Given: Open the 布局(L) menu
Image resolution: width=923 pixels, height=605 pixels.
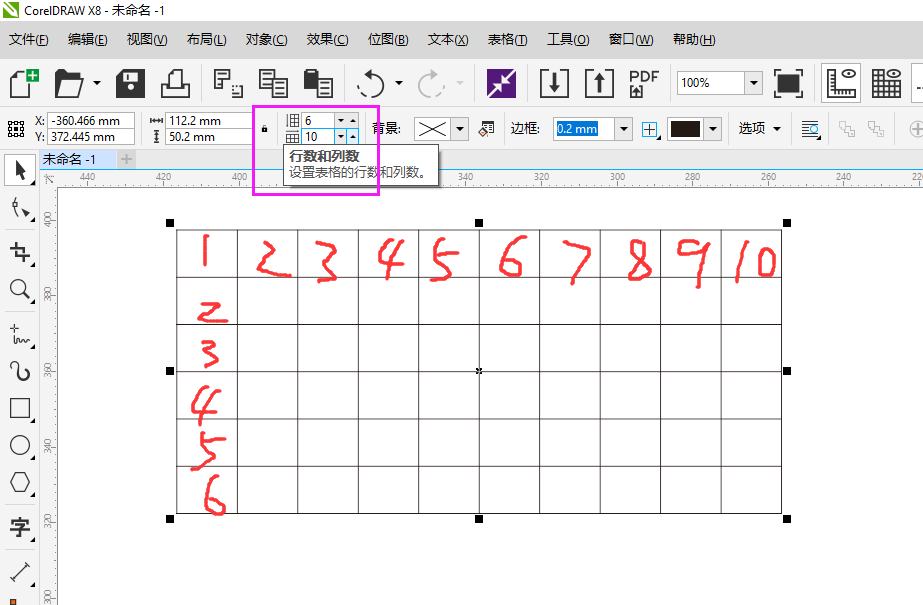Looking at the screenshot, I should [206, 39].
